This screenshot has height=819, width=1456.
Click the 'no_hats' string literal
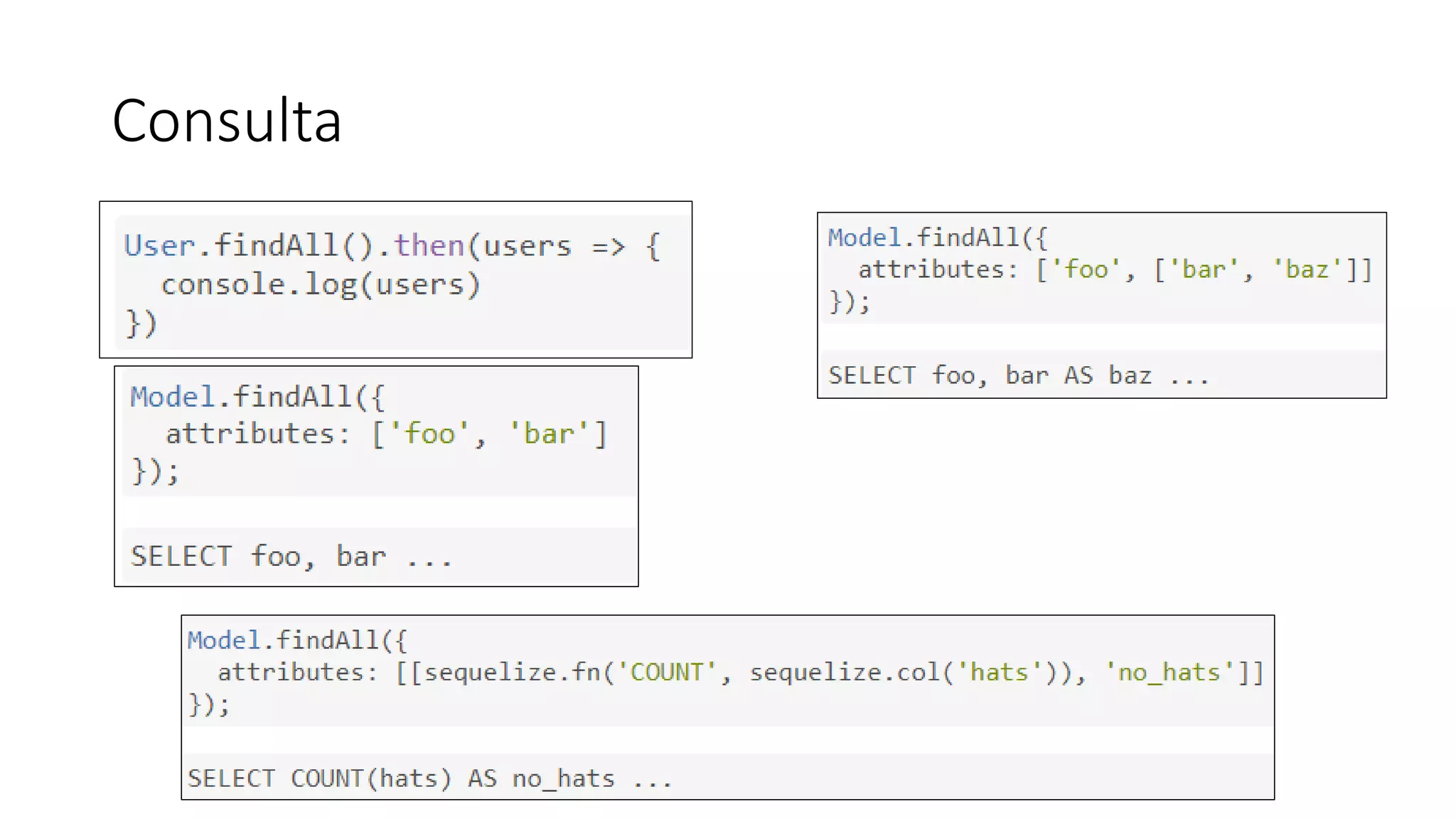pos(1169,672)
